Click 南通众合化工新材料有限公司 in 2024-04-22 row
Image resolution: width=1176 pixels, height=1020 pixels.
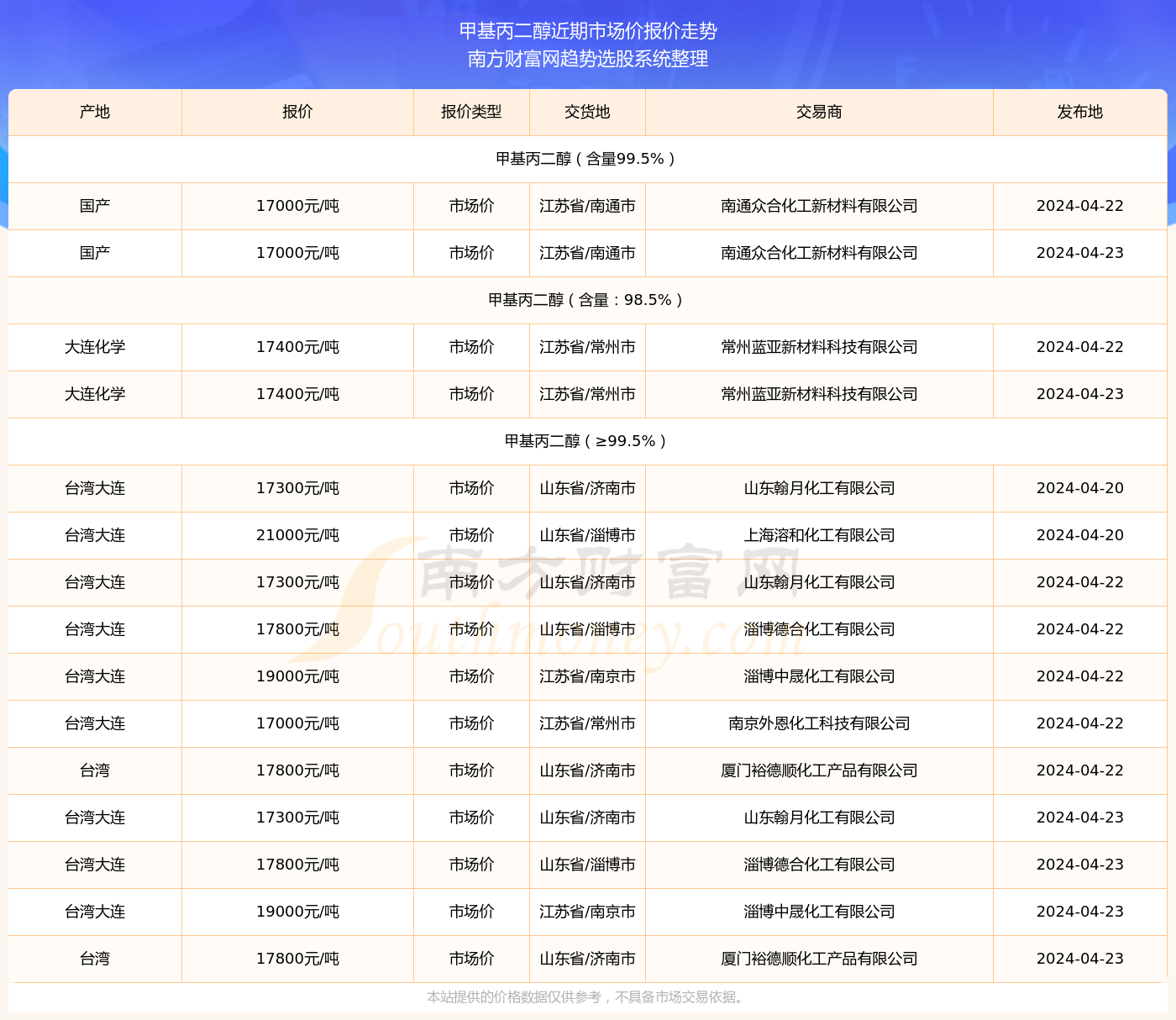(819, 206)
